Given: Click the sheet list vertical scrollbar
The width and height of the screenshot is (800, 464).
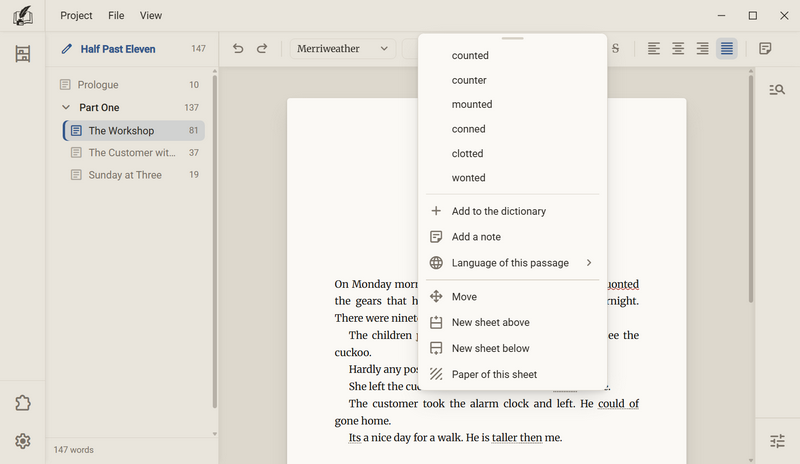Looking at the screenshot, I should click(214, 241).
